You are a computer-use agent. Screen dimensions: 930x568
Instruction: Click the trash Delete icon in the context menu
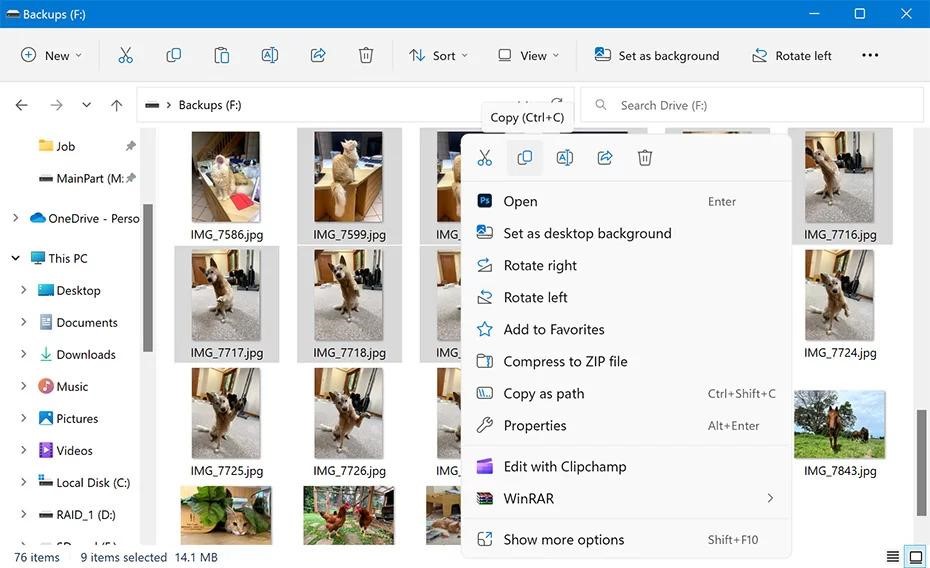tap(645, 158)
